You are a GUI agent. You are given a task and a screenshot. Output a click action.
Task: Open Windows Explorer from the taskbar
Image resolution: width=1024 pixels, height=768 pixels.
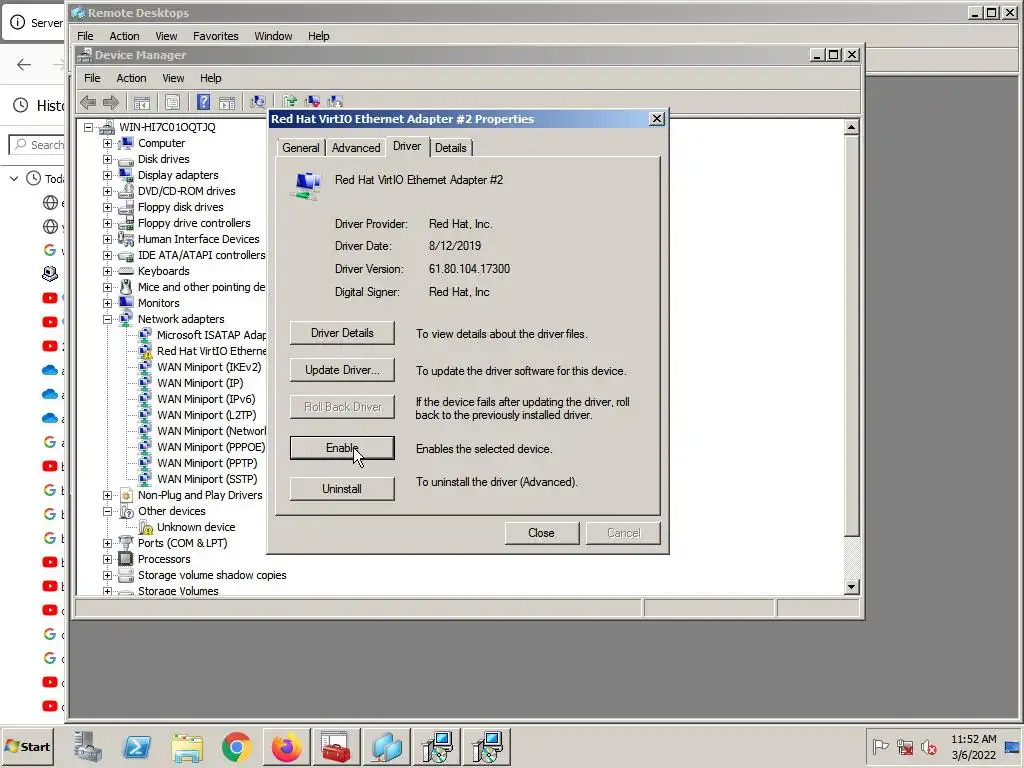[x=187, y=747]
